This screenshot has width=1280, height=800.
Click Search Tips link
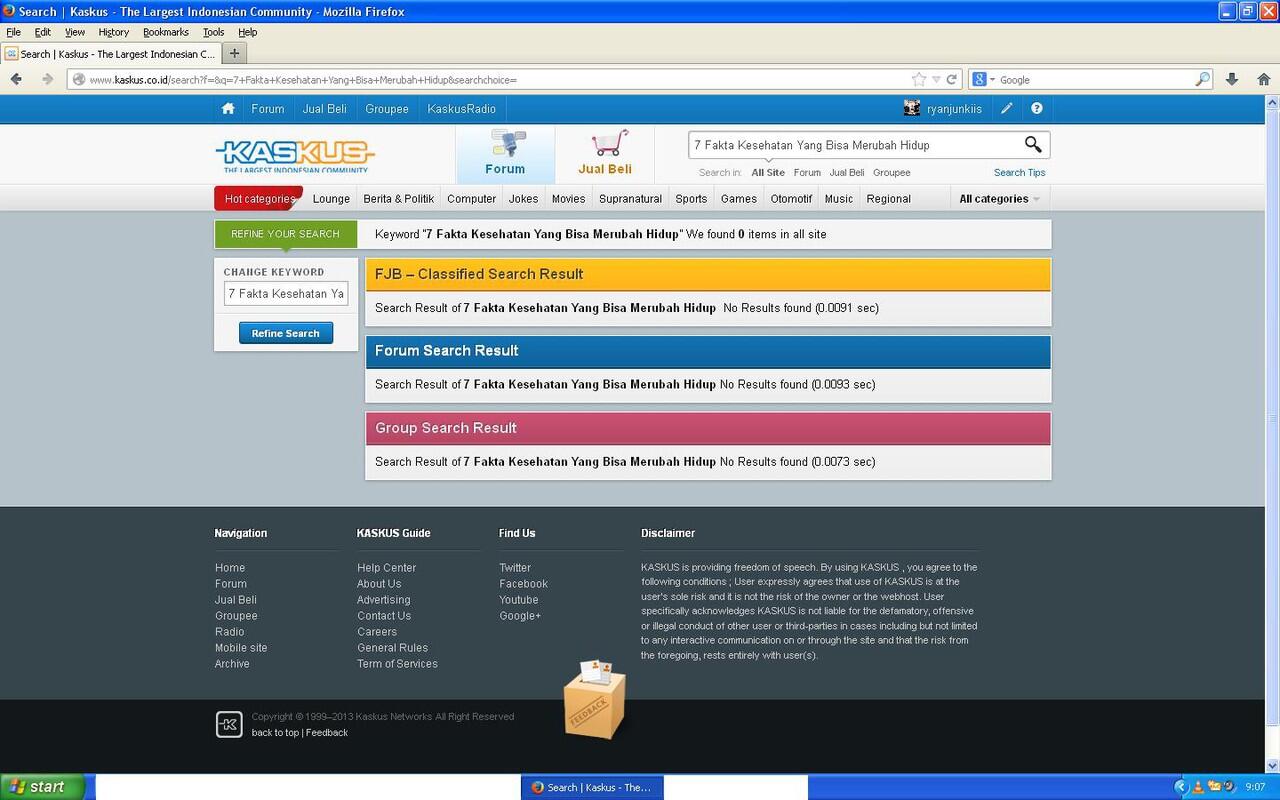1020,173
